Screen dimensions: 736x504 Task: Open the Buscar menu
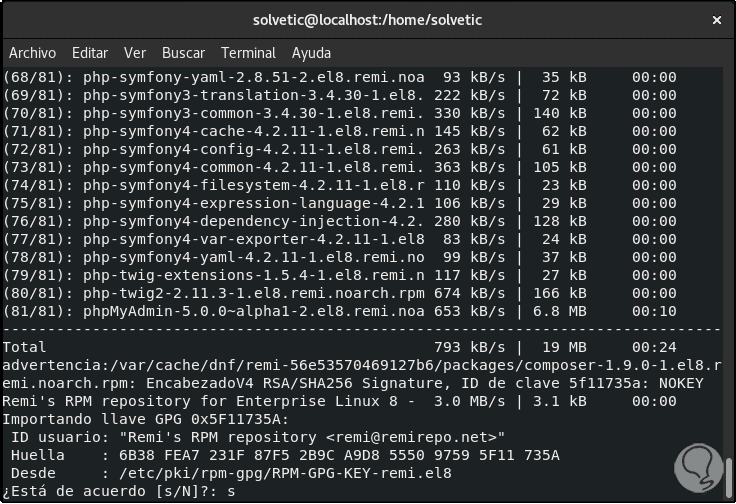(183, 53)
